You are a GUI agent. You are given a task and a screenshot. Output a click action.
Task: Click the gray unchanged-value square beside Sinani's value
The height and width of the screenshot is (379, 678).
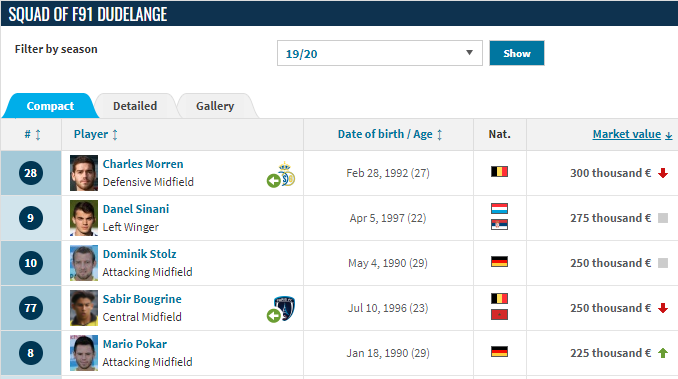point(663,218)
